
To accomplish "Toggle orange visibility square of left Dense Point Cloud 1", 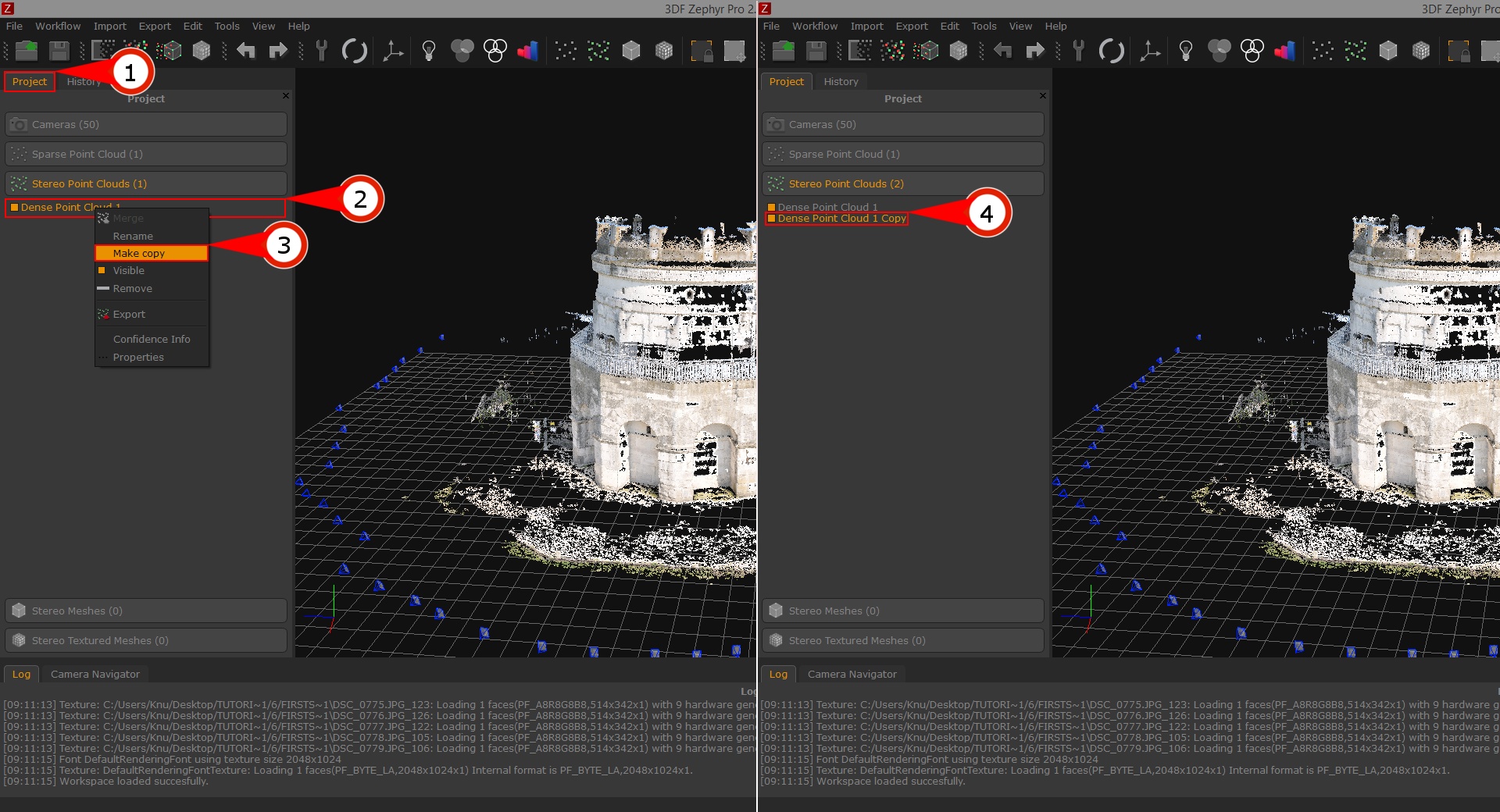I will coord(14,207).
